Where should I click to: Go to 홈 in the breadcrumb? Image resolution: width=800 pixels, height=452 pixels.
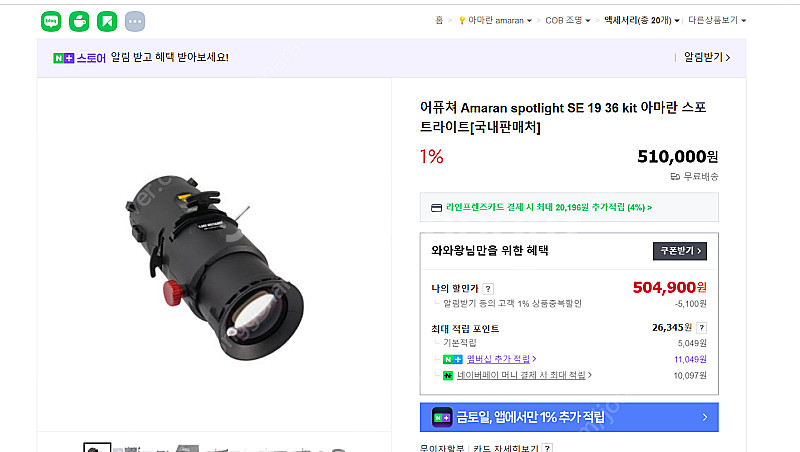439,20
